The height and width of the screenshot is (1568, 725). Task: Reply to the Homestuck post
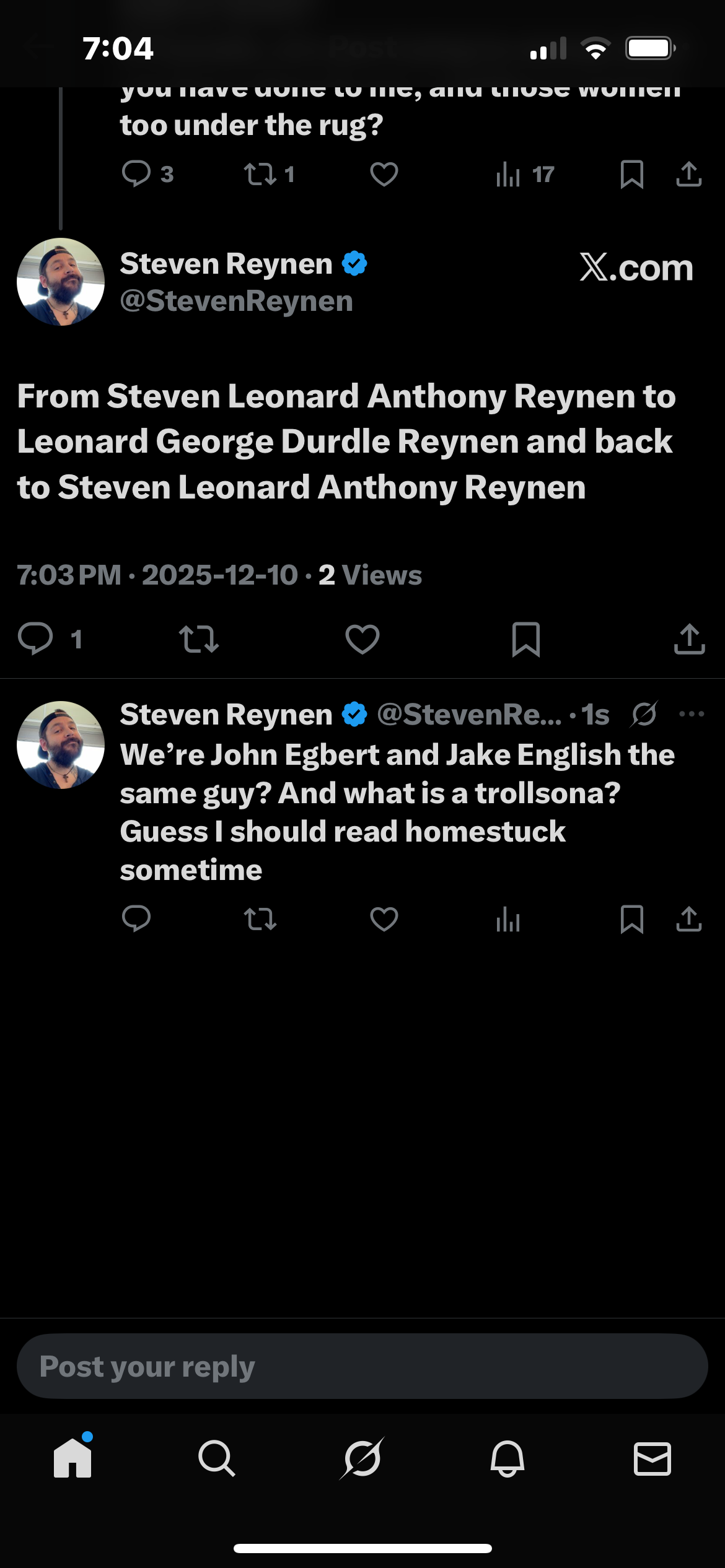point(136,919)
